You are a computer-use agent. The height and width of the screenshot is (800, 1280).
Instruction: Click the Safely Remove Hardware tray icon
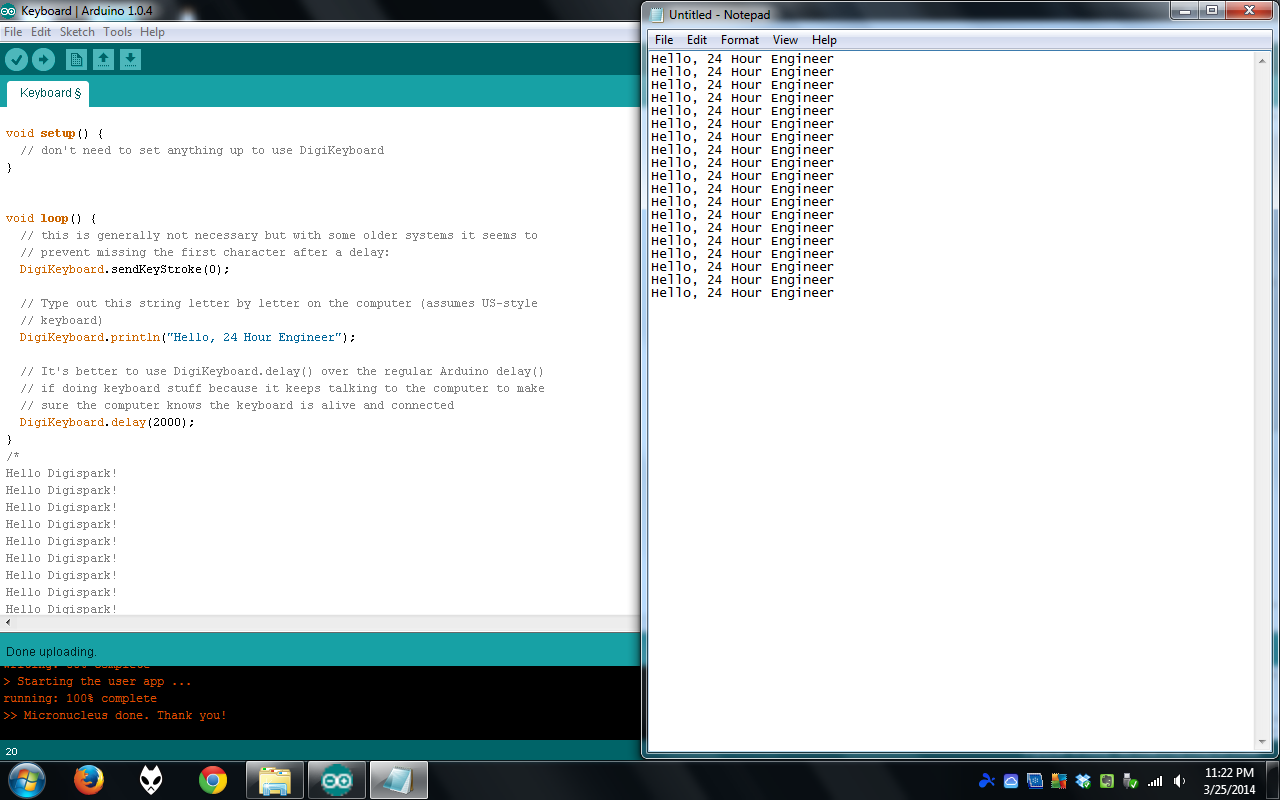coord(1131,781)
